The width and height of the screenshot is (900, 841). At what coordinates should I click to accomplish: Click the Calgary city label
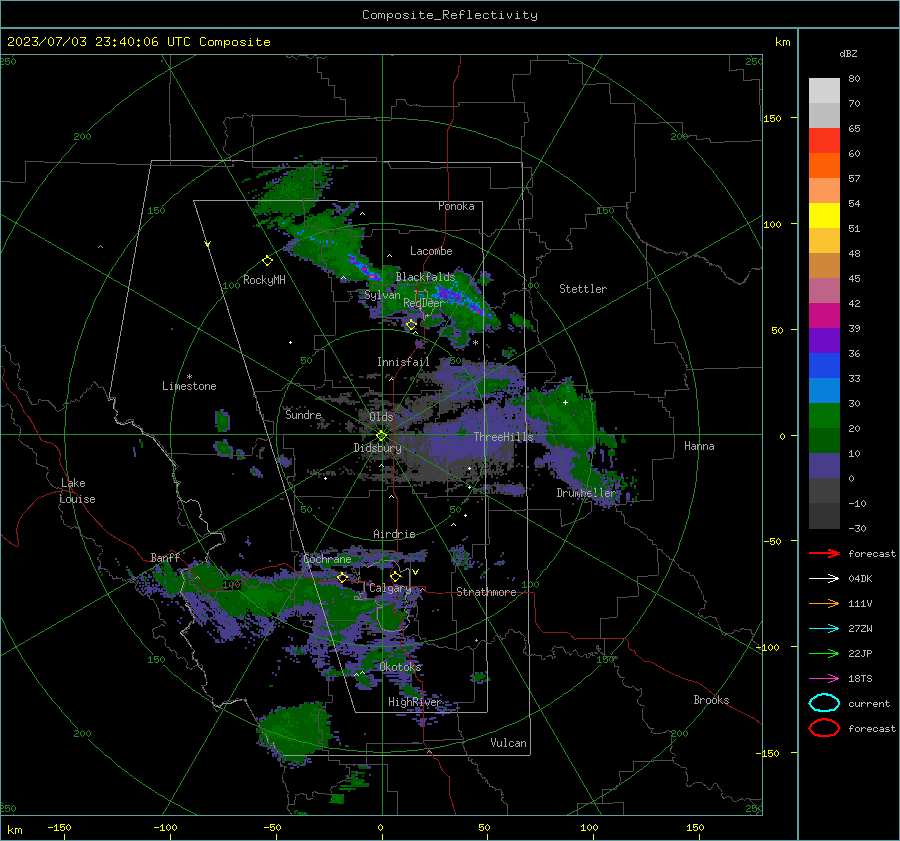pyautogui.click(x=390, y=588)
